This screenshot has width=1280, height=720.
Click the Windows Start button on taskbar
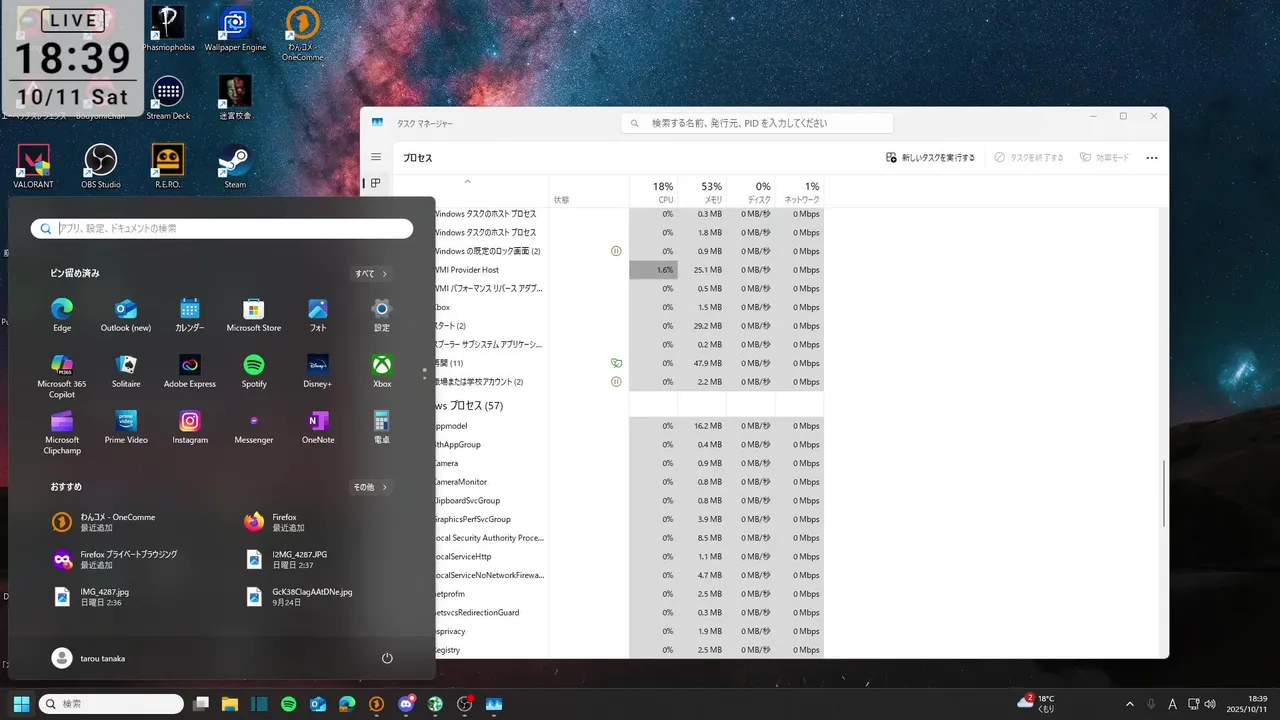pyautogui.click(x=21, y=704)
